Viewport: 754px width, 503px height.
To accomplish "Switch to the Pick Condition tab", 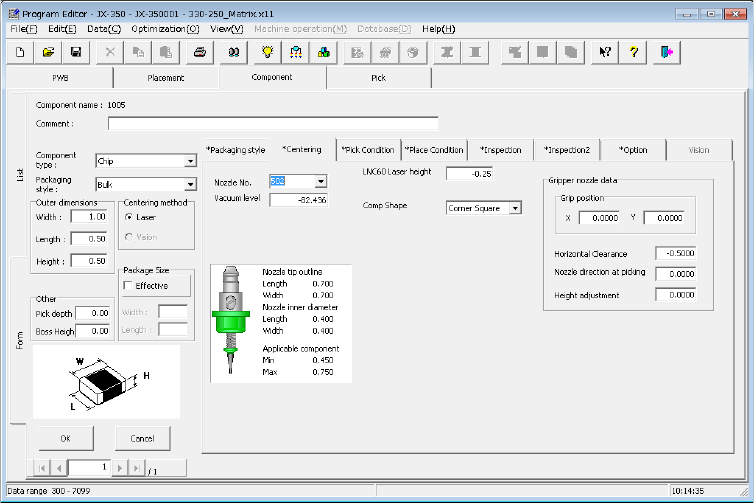I will click(369, 150).
